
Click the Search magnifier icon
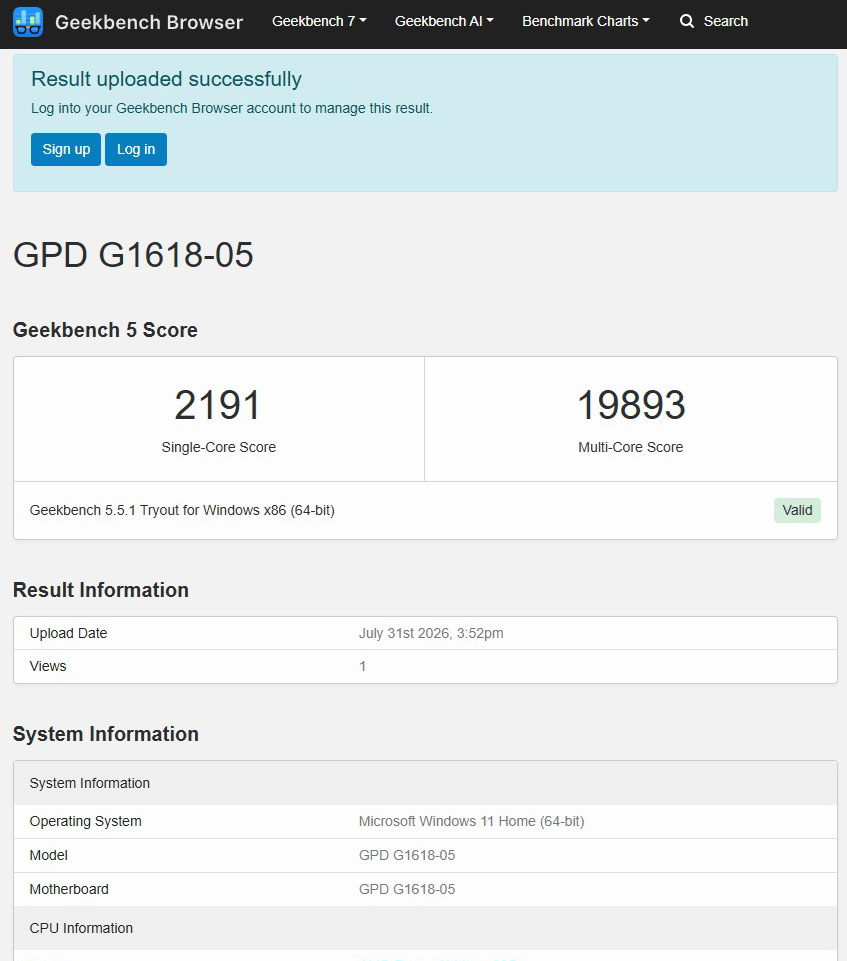tap(687, 21)
